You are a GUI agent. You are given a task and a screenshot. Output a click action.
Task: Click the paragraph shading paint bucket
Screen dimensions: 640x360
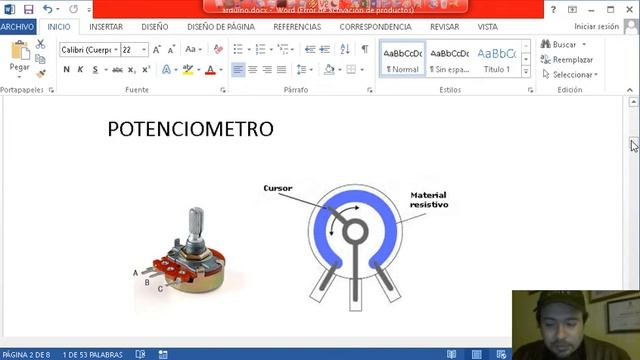coord(329,70)
